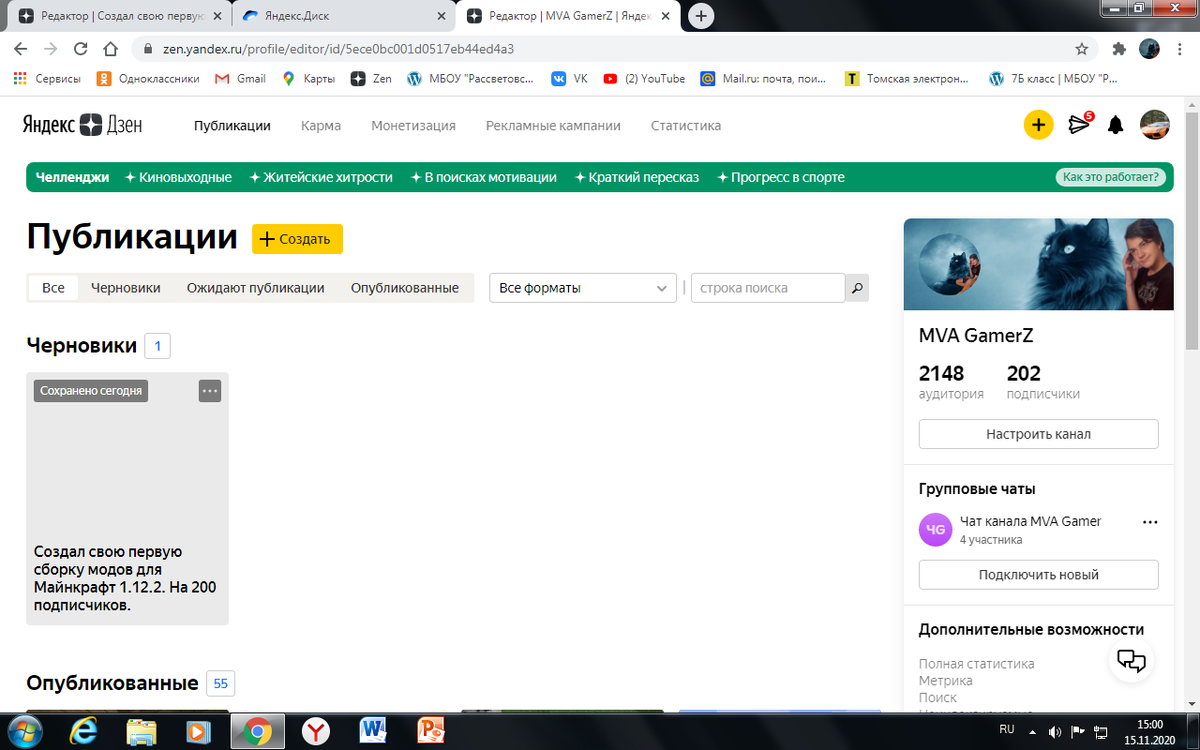Click the yellow plus create icon in header
The width and height of the screenshot is (1200, 750).
point(1038,125)
